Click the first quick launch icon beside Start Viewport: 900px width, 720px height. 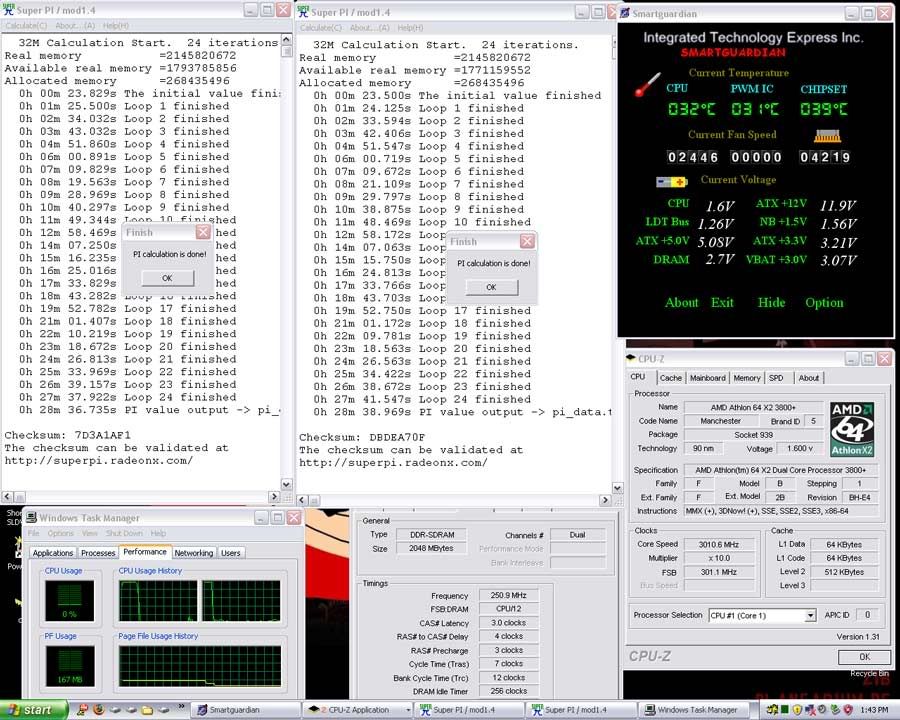pyautogui.click(x=83, y=710)
